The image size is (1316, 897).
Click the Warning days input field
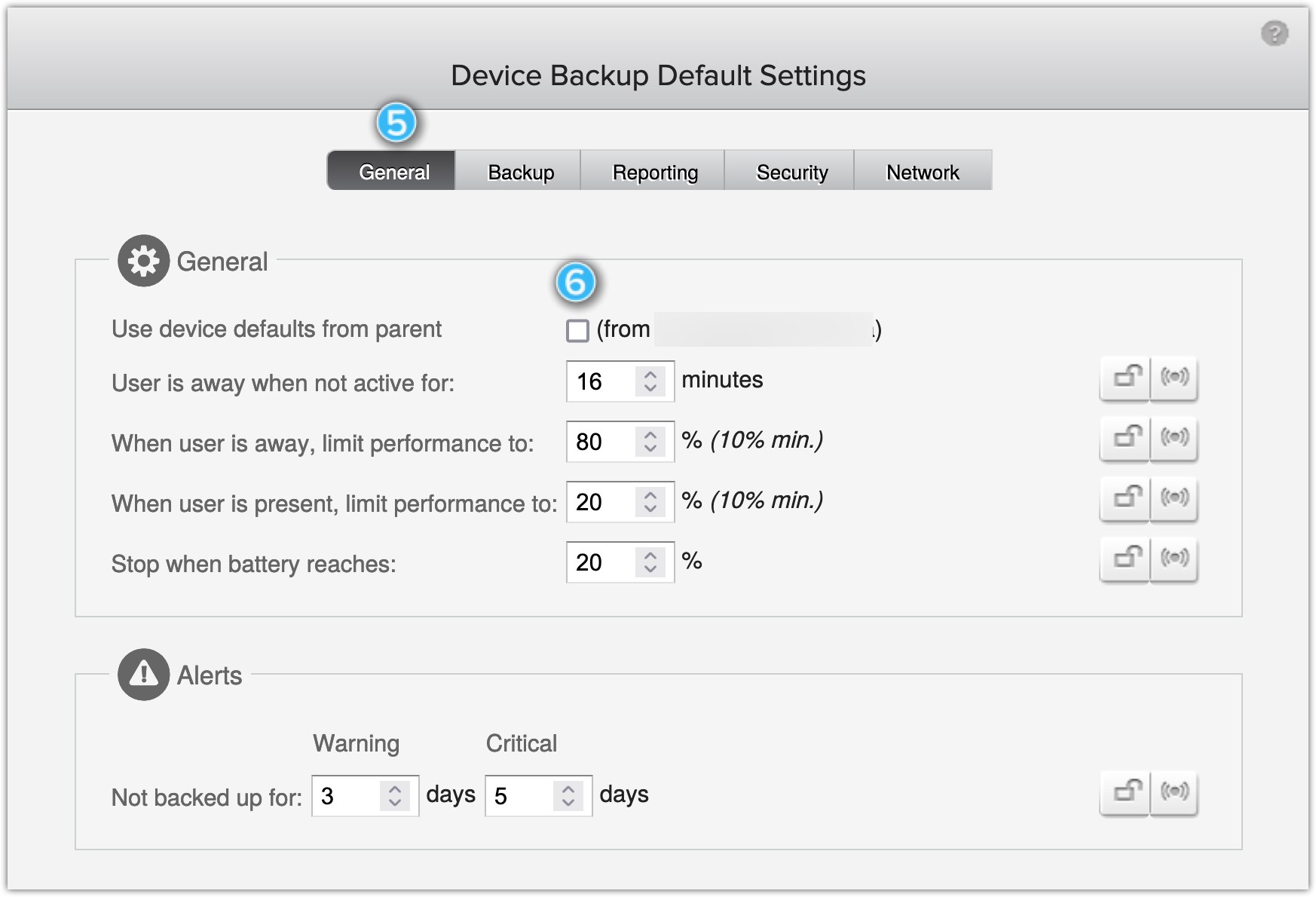365,795
